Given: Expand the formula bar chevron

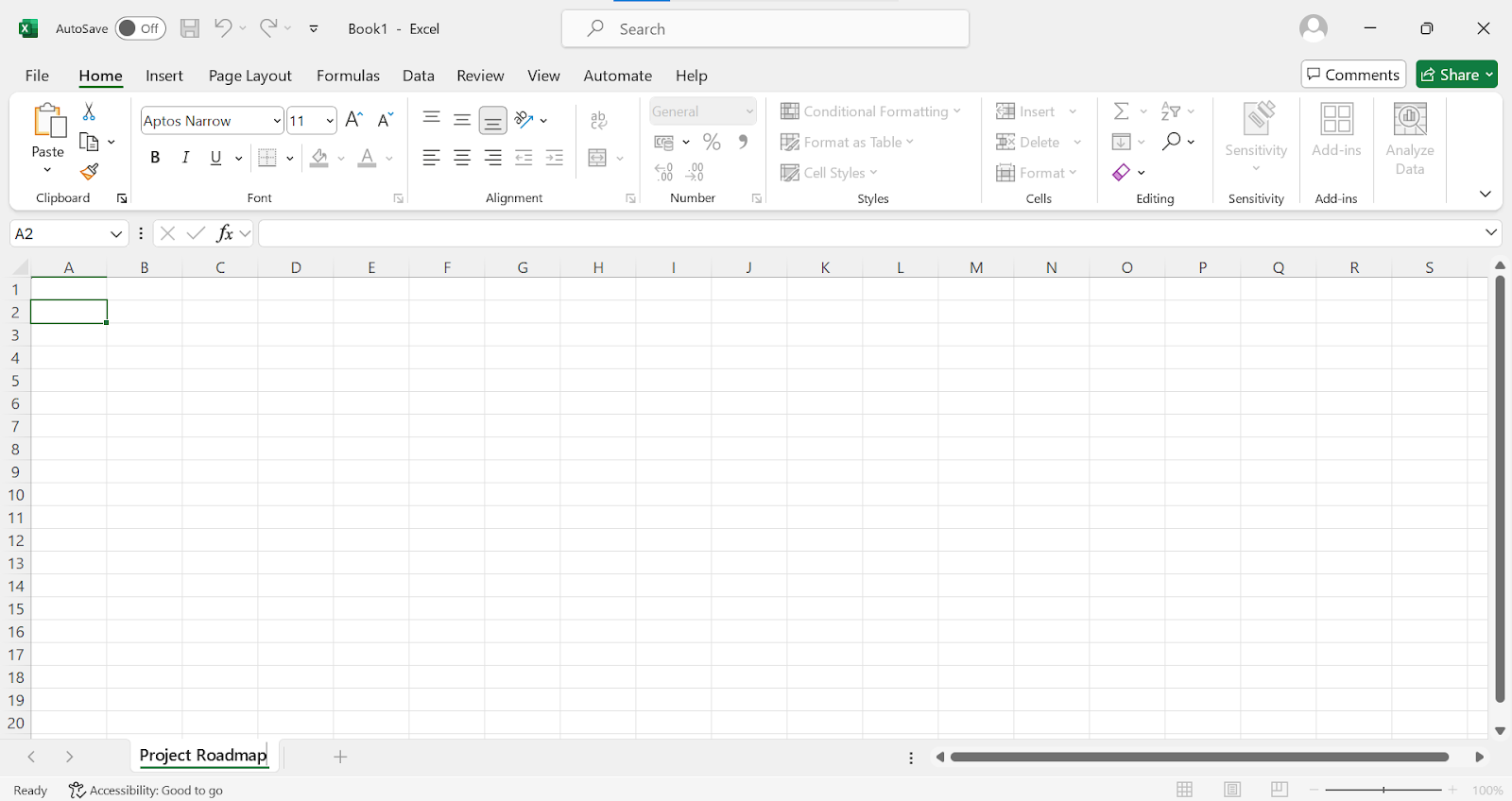Looking at the screenshot, I should tap(1491, 232).
